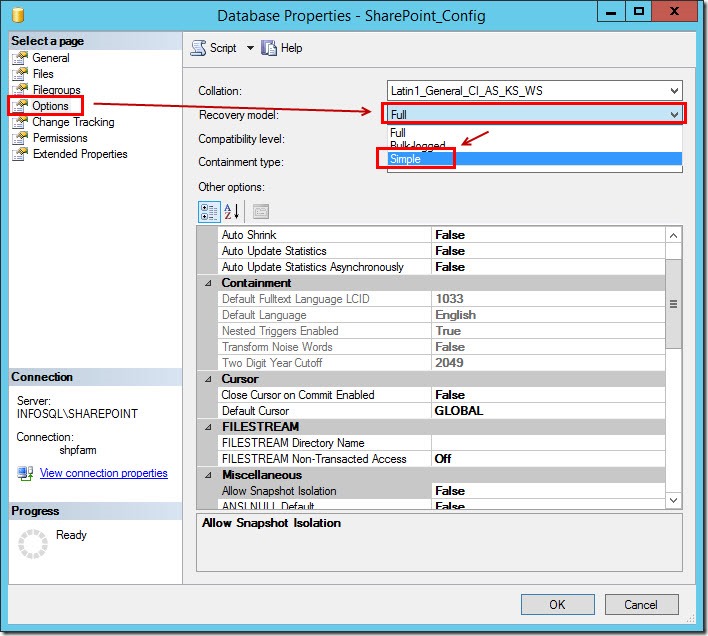The image size is (708, 636).
Task: Open the Recovery model dropdown arrow
Action: [x=674, y=115]
